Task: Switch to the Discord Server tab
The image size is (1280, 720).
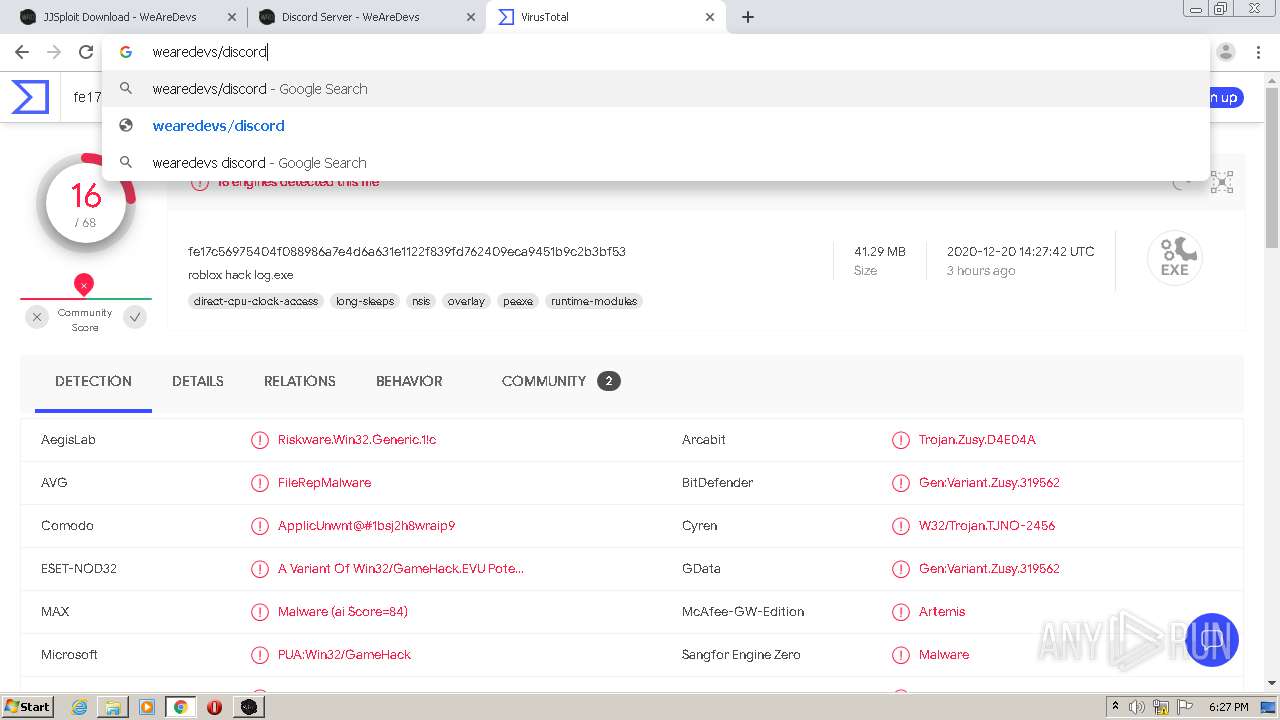Action: click(365, 17)
